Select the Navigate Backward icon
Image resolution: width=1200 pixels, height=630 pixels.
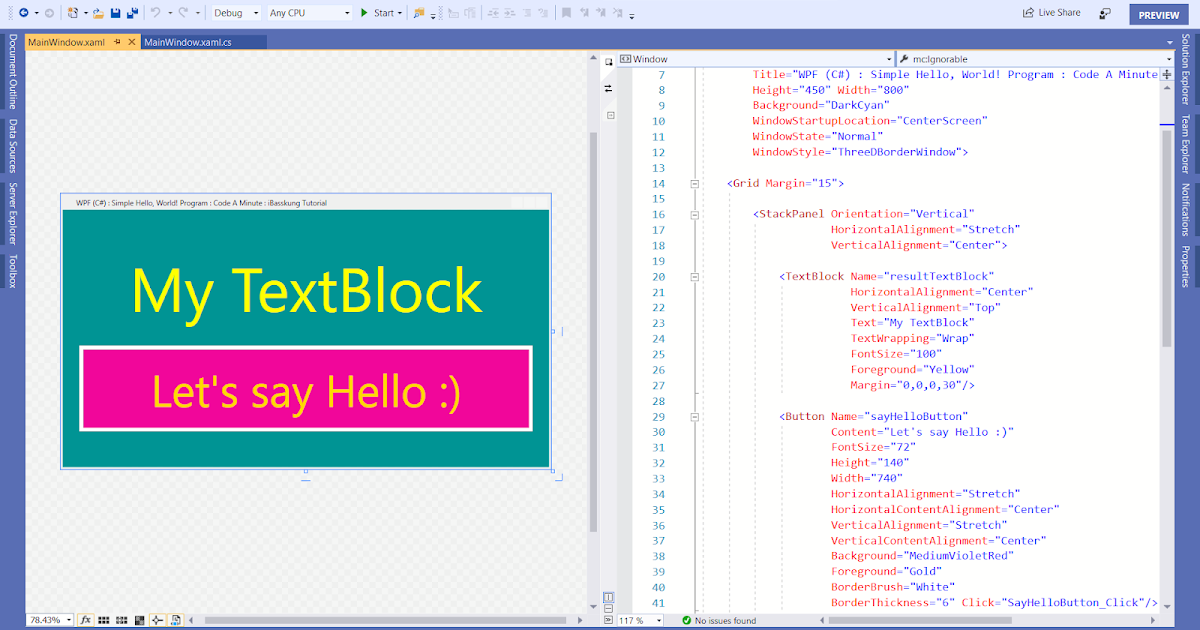coord(24,13)
